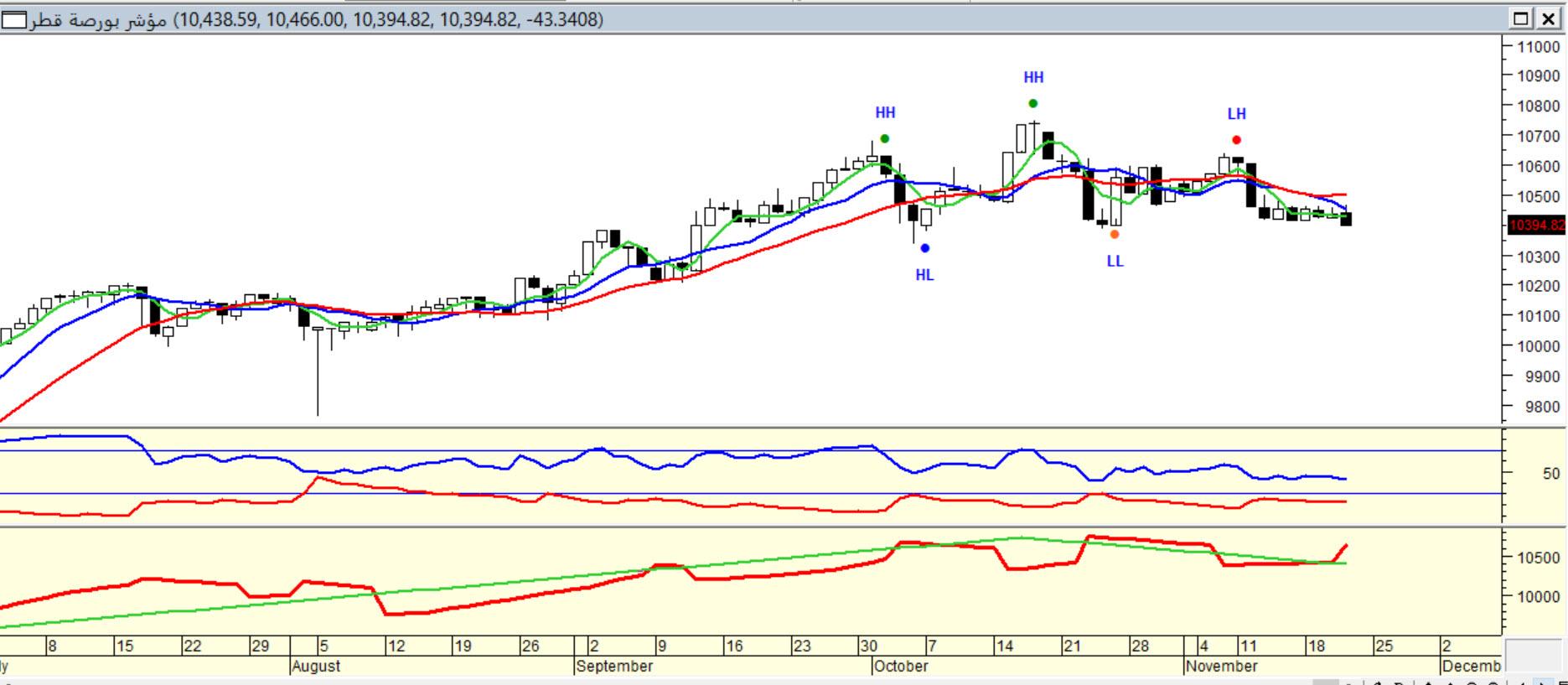Click the November month label on the date axis
The height and width of the screenshot is (685, 1568).
click(x=1222, y=667)
